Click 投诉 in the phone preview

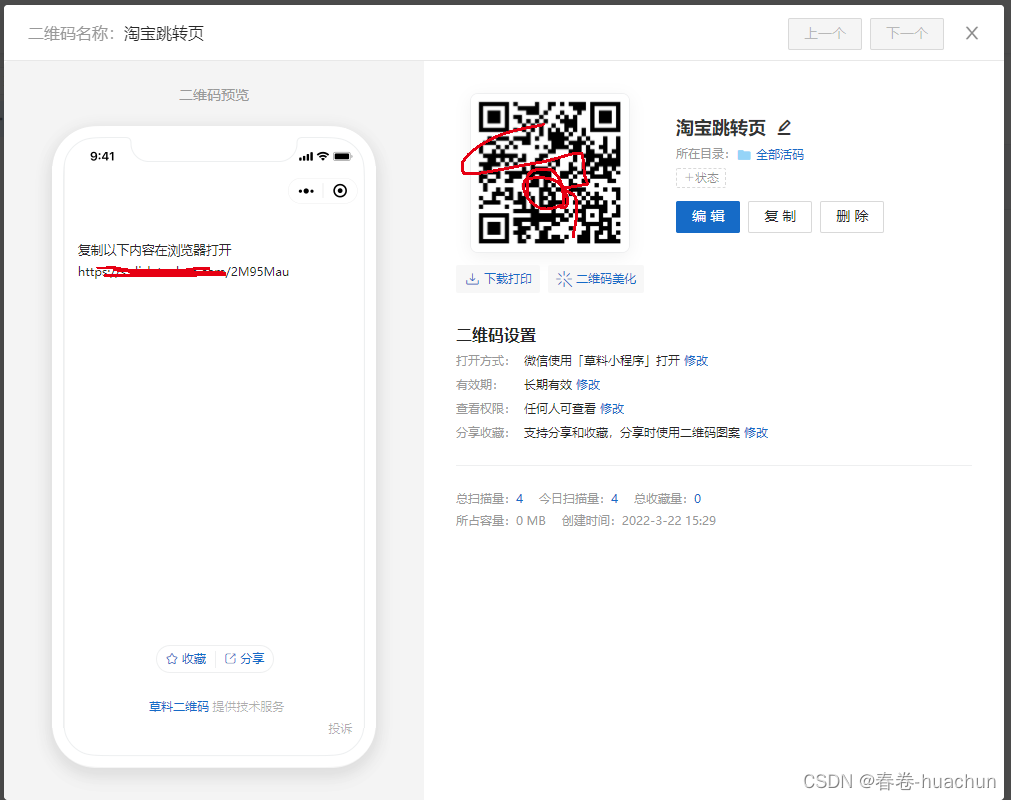(340, 728)
